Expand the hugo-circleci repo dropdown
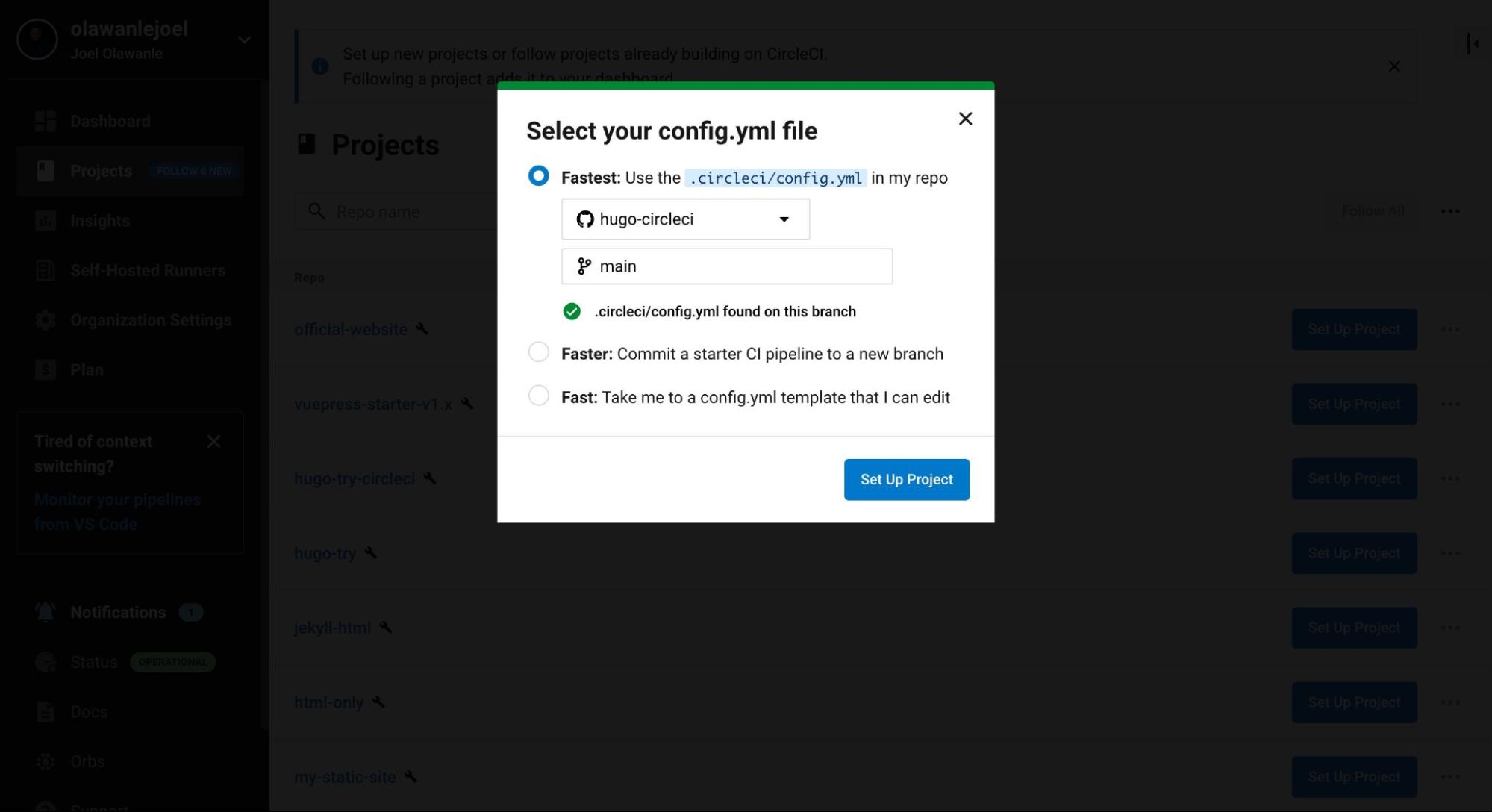Screen dimensions: 1492x812 [x=783, y=218]
